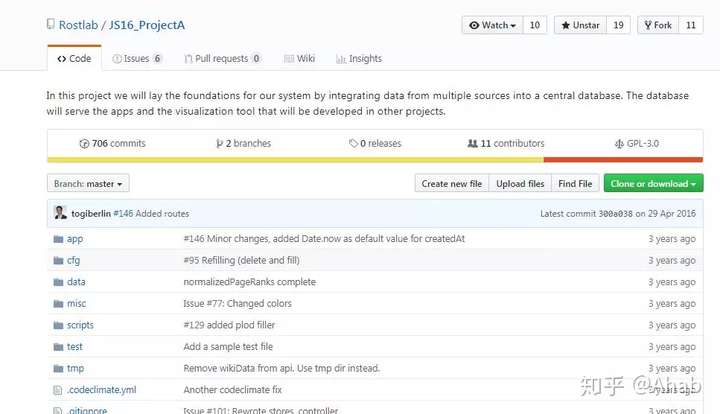Click Upload files button

coord(520,184)
